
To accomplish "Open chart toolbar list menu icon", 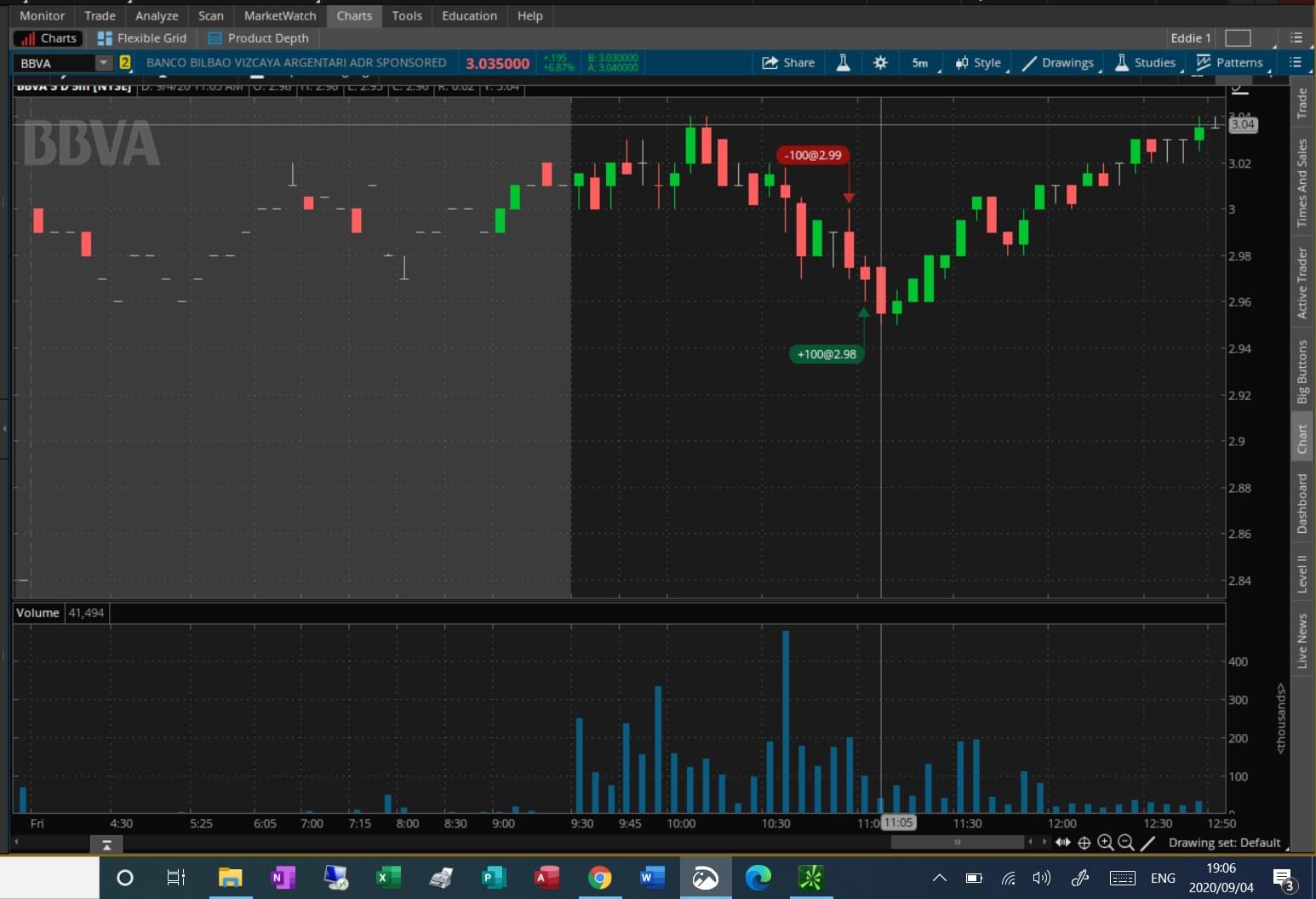I will click(x=1296, y=62).
